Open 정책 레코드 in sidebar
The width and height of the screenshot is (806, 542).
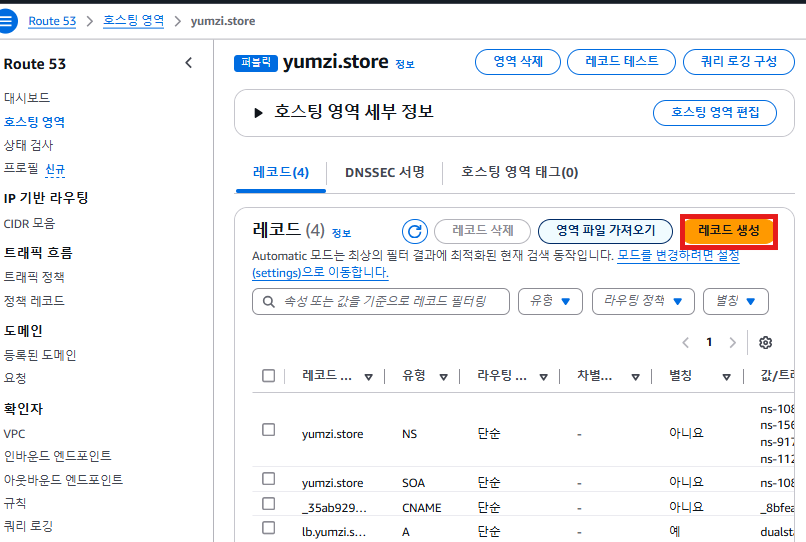[34, 301]
